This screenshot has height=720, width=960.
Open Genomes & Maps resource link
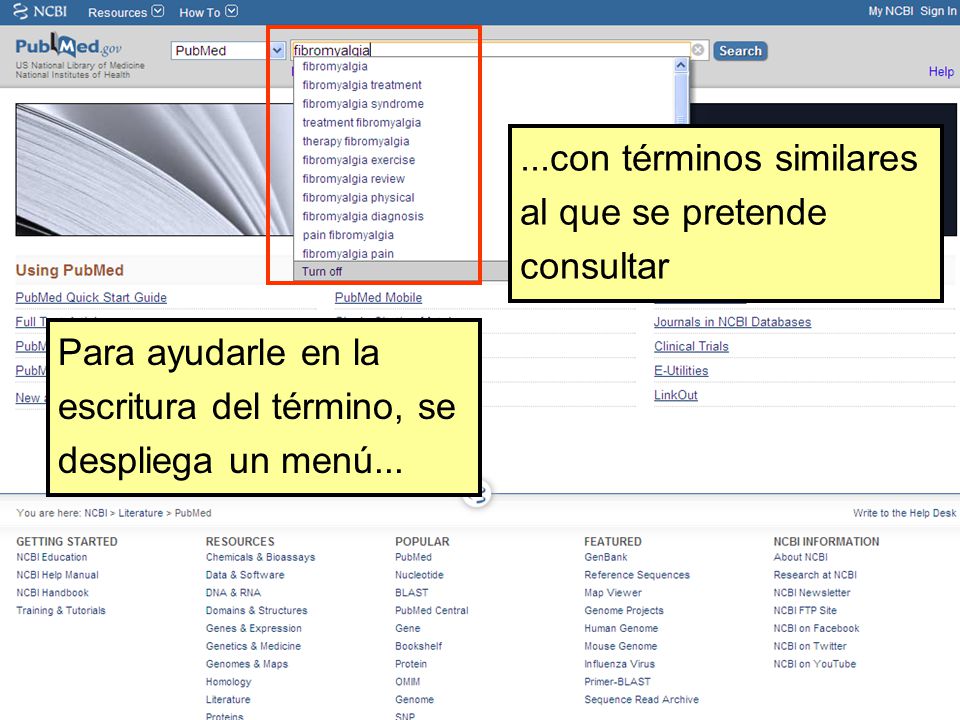pyautogui.click(x=247, y=664)
